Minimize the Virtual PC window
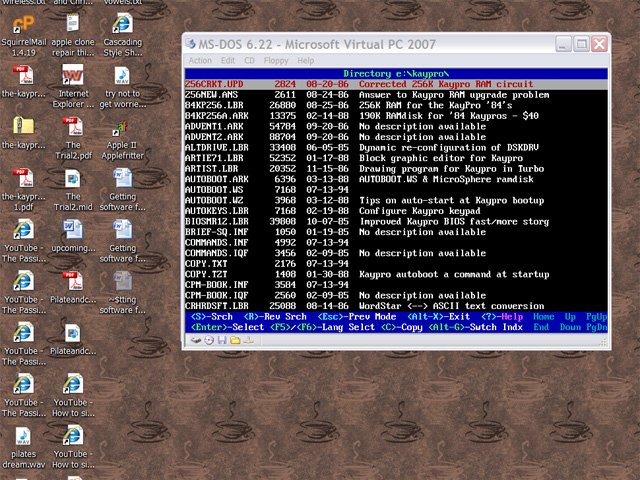 click(563, 44)
